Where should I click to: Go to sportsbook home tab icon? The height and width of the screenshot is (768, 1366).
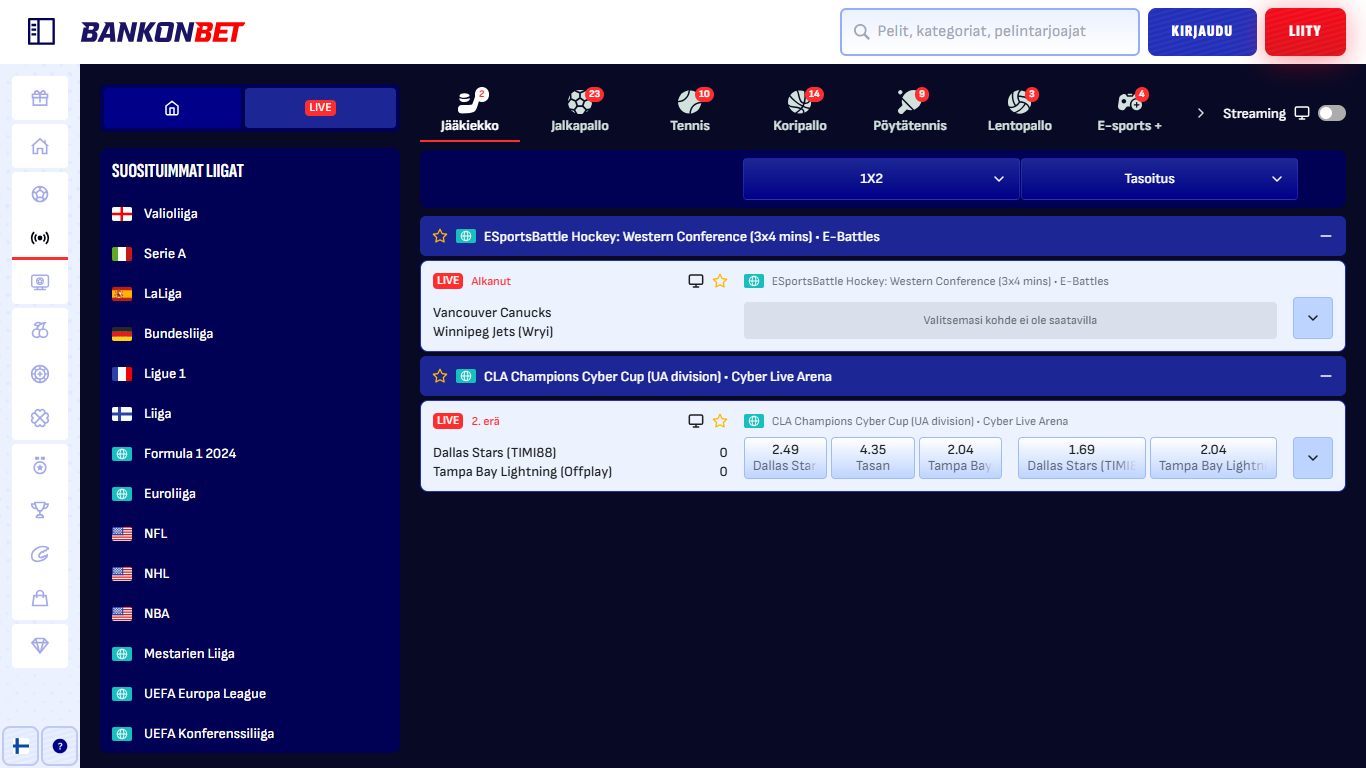(x=172, y=108)
